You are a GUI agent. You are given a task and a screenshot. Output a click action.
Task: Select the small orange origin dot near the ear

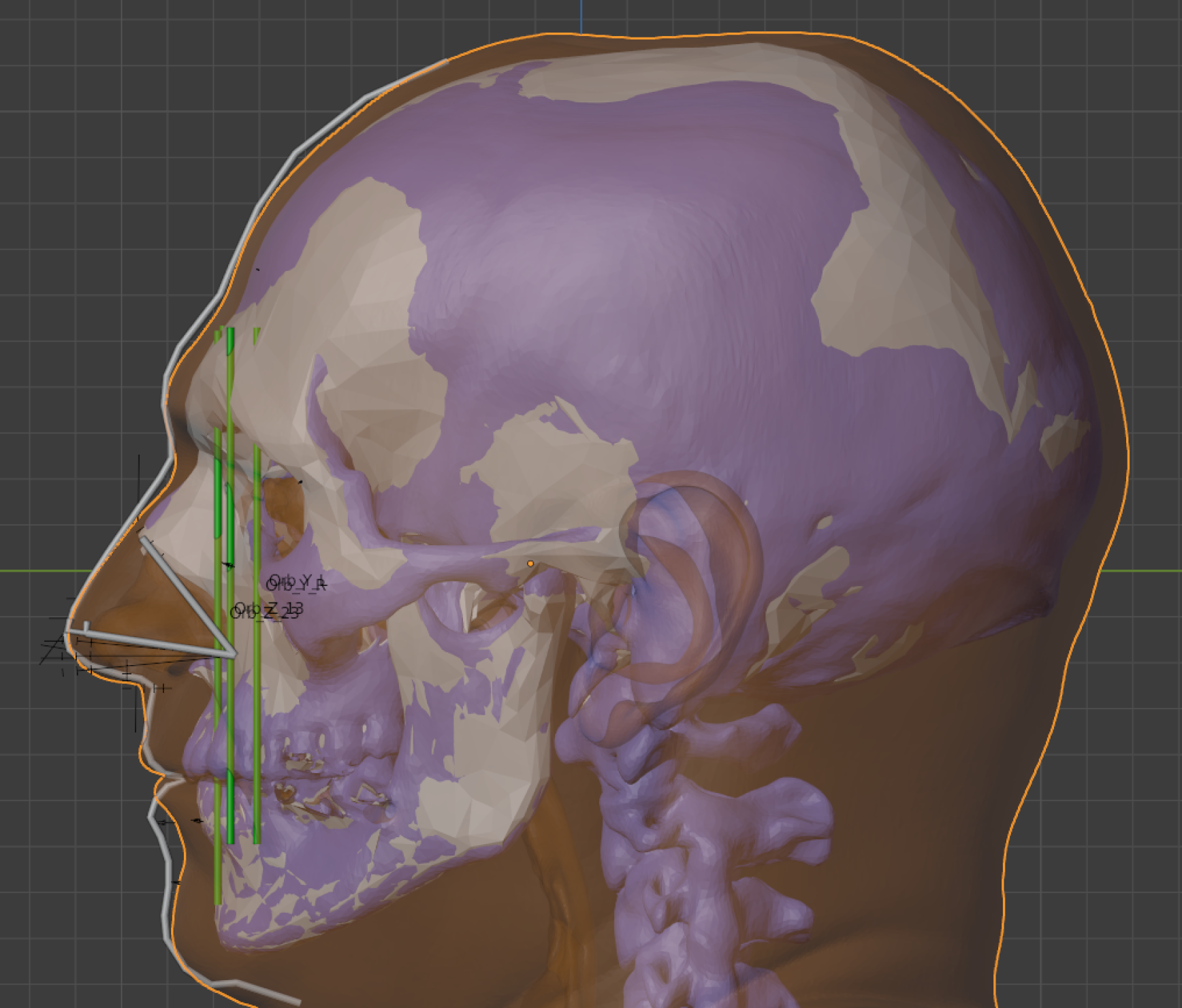point(530,564)
